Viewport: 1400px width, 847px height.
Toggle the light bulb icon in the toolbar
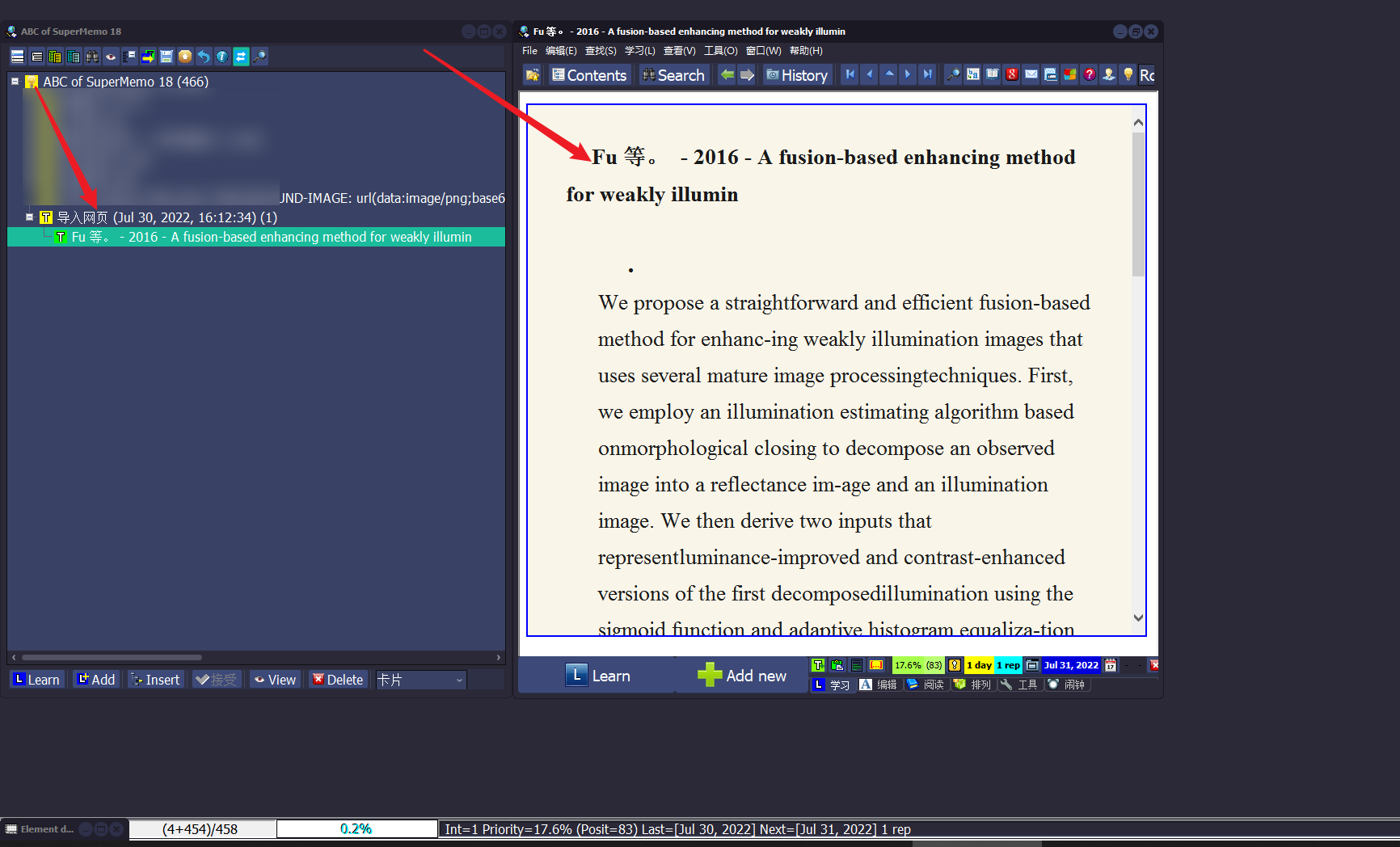pos(1128,74)
